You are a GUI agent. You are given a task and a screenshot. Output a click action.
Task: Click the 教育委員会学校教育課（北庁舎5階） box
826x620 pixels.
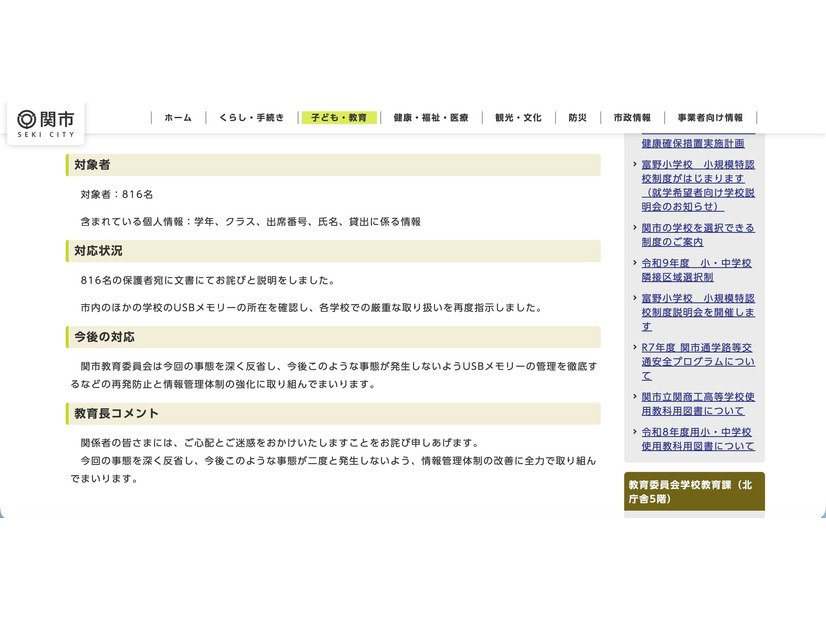pyautogui.click(x=694, y=491)
